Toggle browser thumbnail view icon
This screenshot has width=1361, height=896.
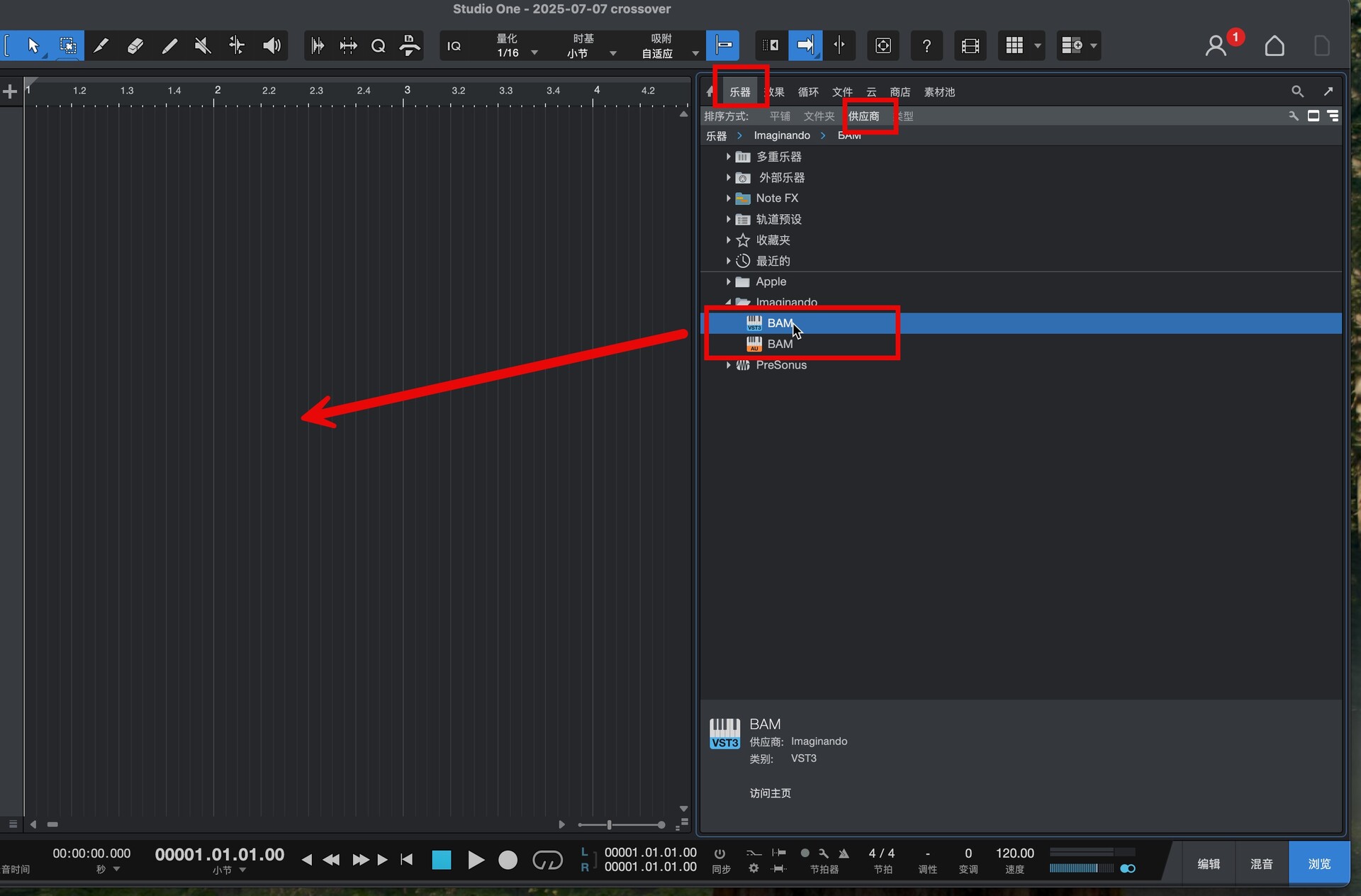pyautogui.click(x=1314, y=116)
